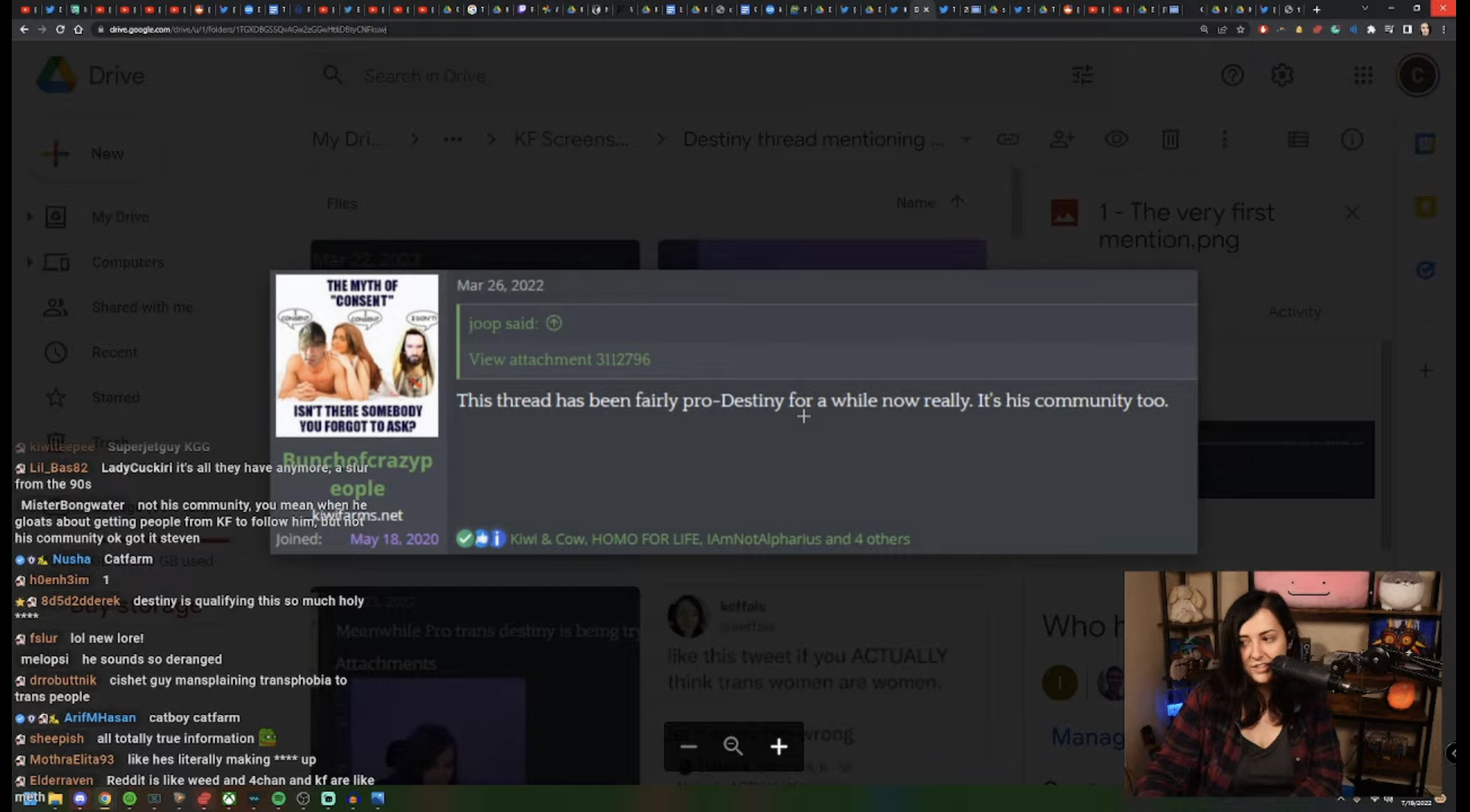
Task: Sort files by Name column
Action: click(x=915, y=203)
